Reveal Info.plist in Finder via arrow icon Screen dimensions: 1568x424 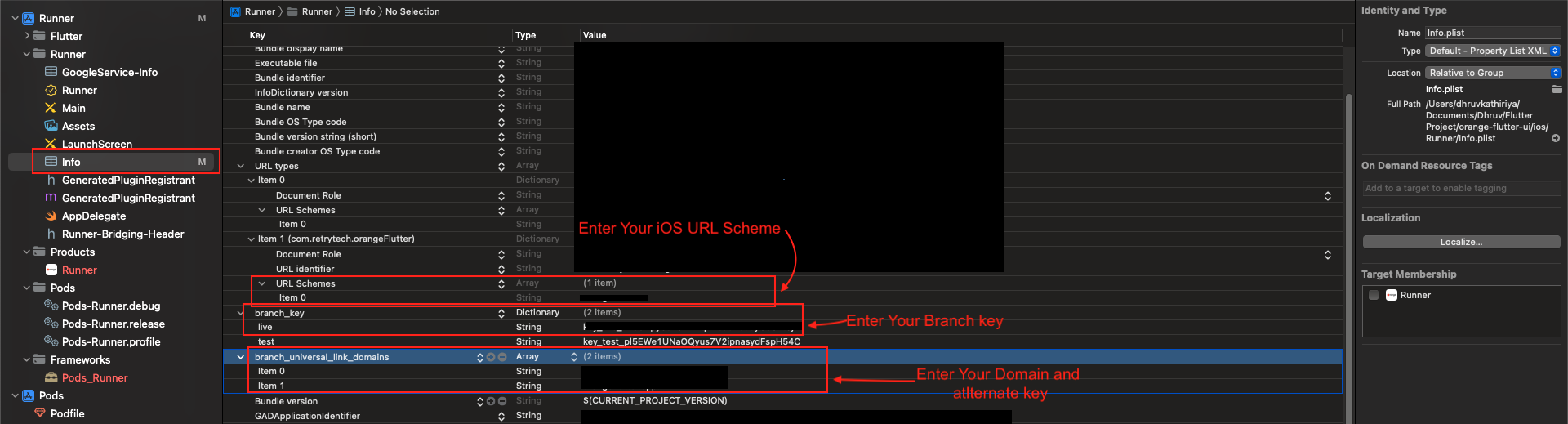pos(1556,138)
